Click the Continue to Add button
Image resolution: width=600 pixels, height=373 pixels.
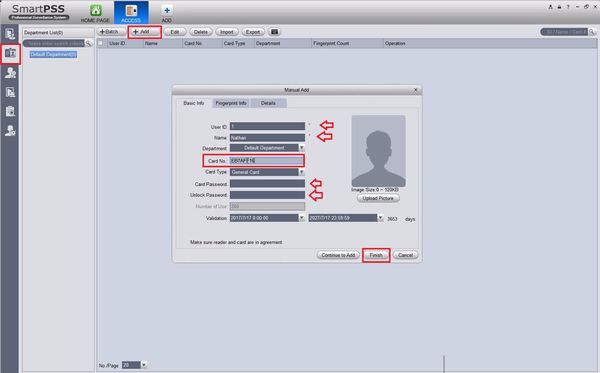pos(338,255)
